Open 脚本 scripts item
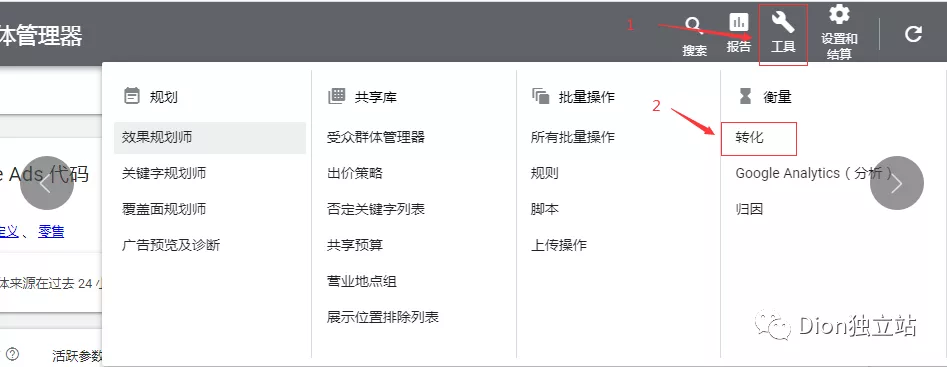This screenshot has width=947, height=367. click(x=544, y=209)
